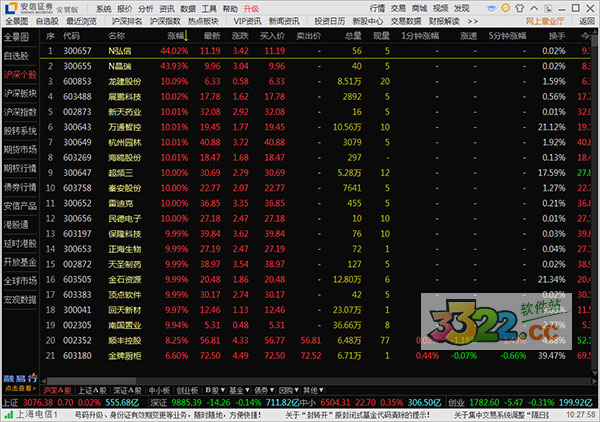Collapse toolbar with the up-chevron icon
Viewport: 600px width, 422px height.
point(534,8)
